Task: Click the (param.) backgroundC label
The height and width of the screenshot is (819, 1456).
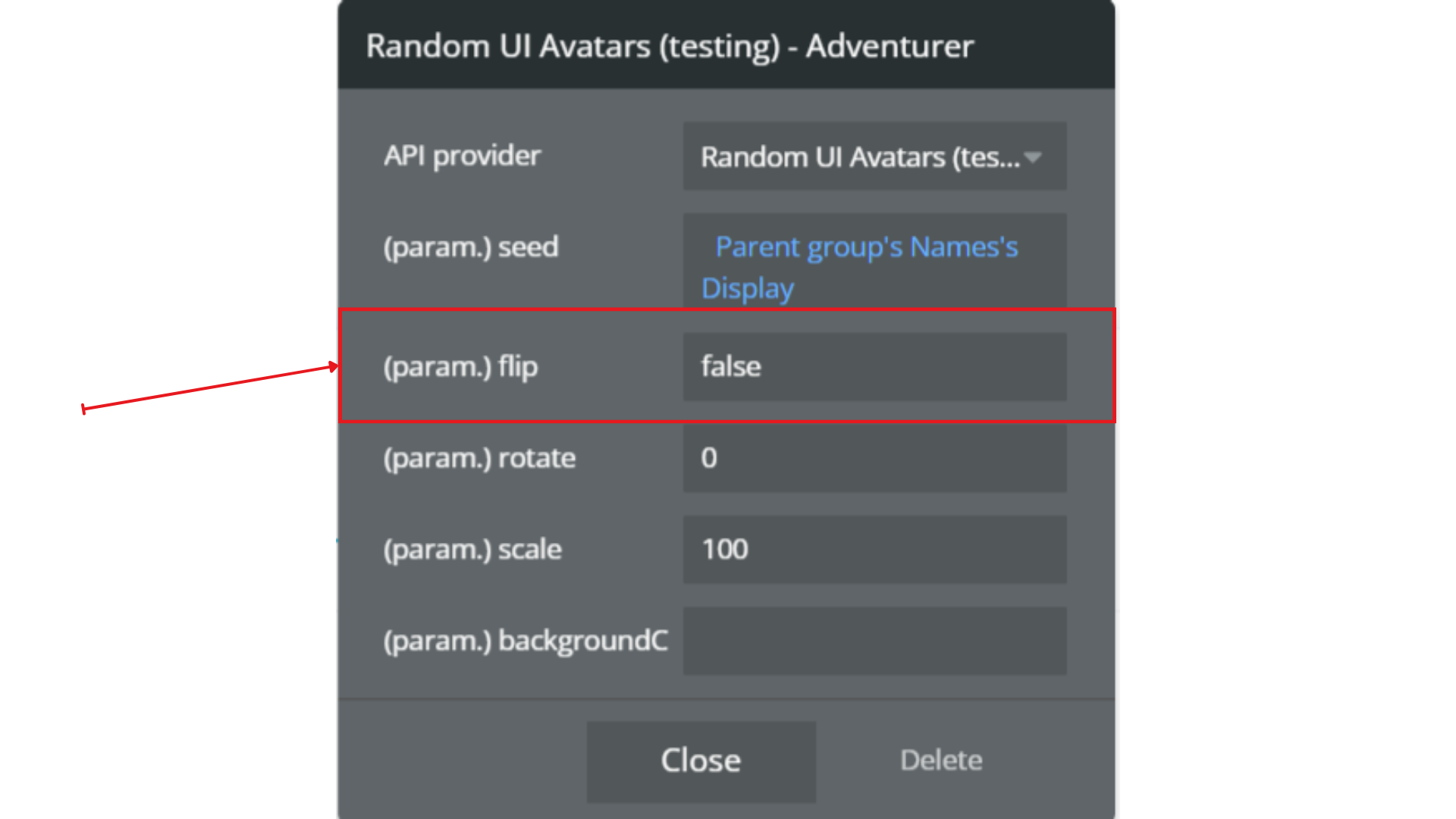Action: point(526,641)
